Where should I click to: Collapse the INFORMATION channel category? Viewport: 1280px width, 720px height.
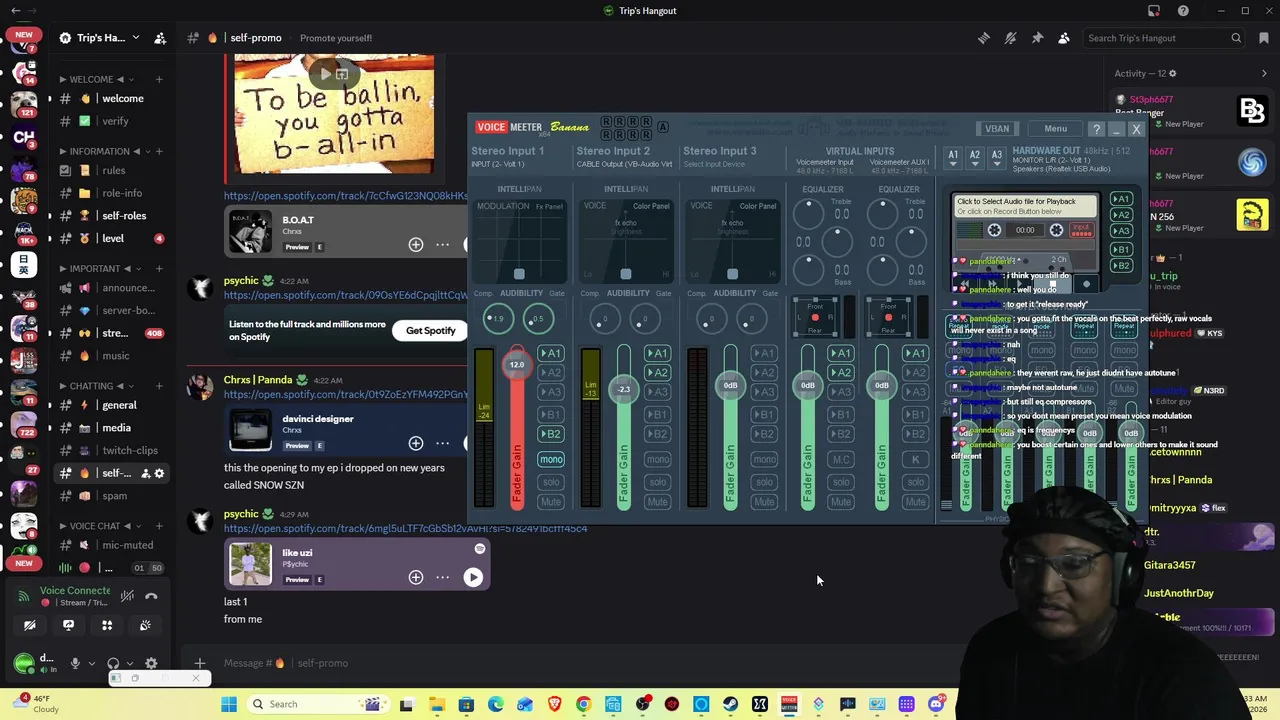pos(101,152)
